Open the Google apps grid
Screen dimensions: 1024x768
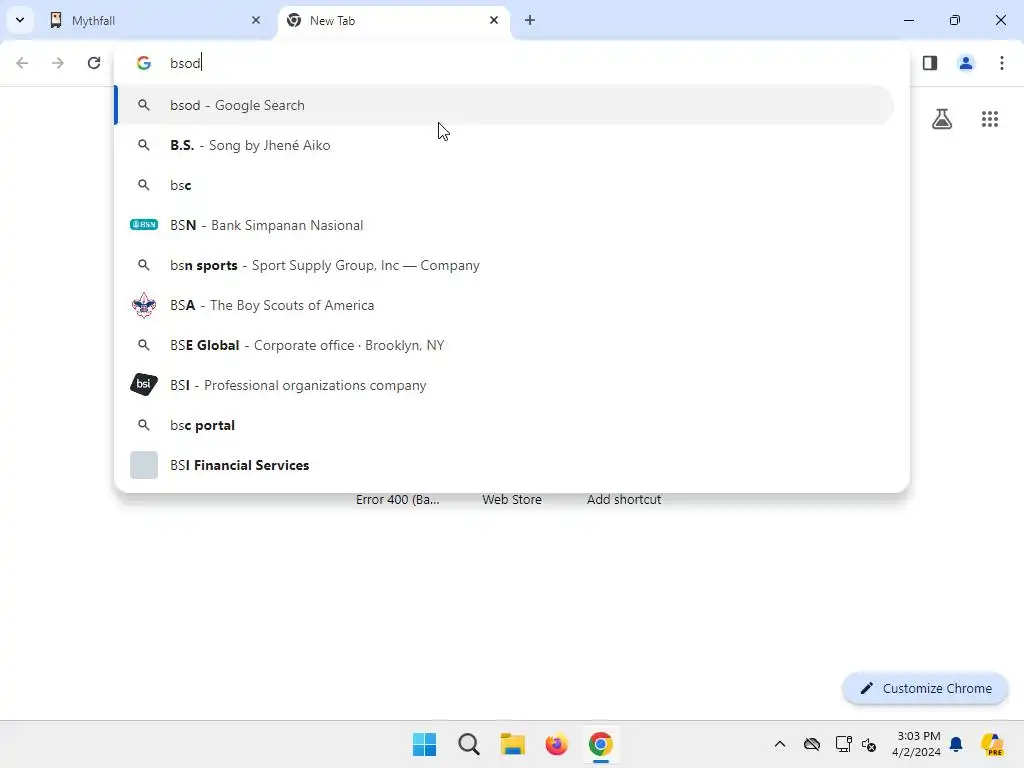coord(990,119)
